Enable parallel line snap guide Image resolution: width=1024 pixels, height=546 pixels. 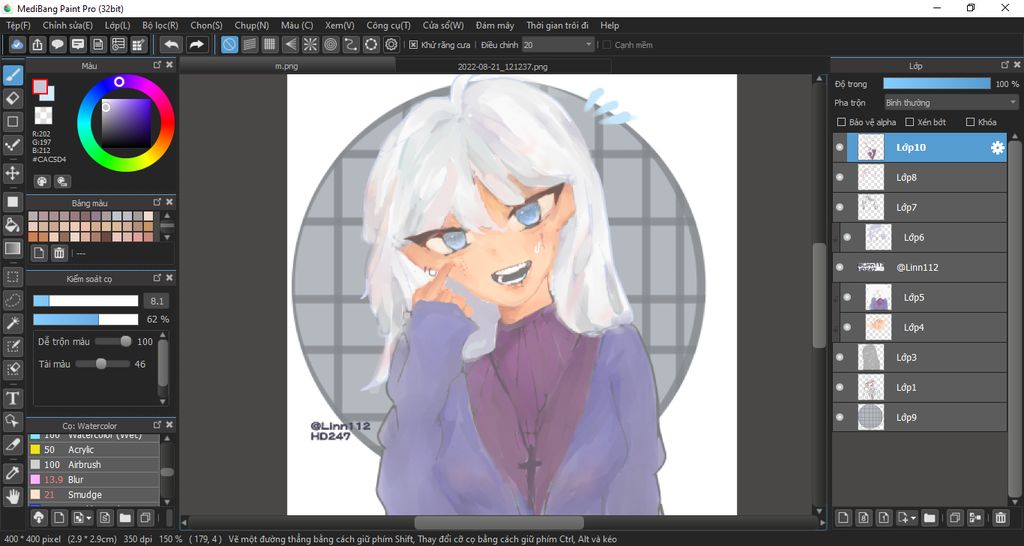tap(249, 44)
